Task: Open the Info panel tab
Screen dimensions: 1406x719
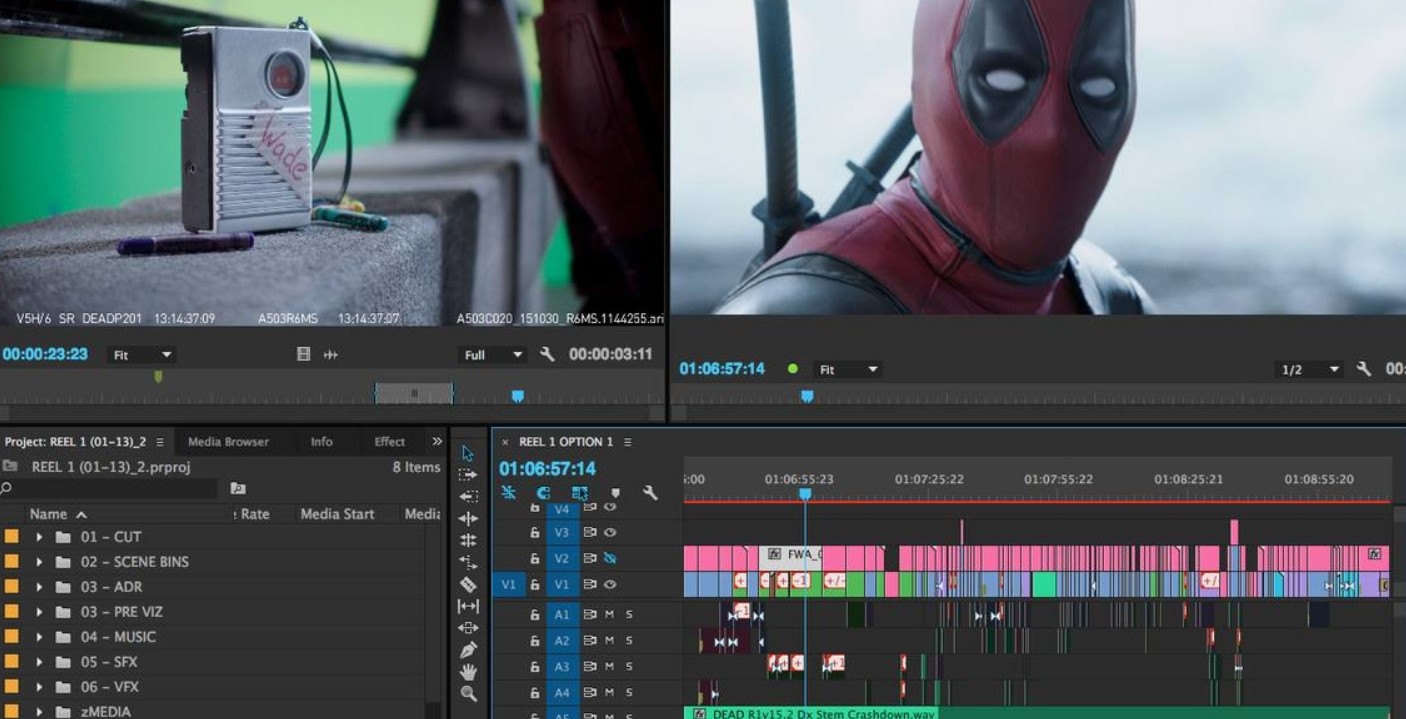Action: click(321, 441)
